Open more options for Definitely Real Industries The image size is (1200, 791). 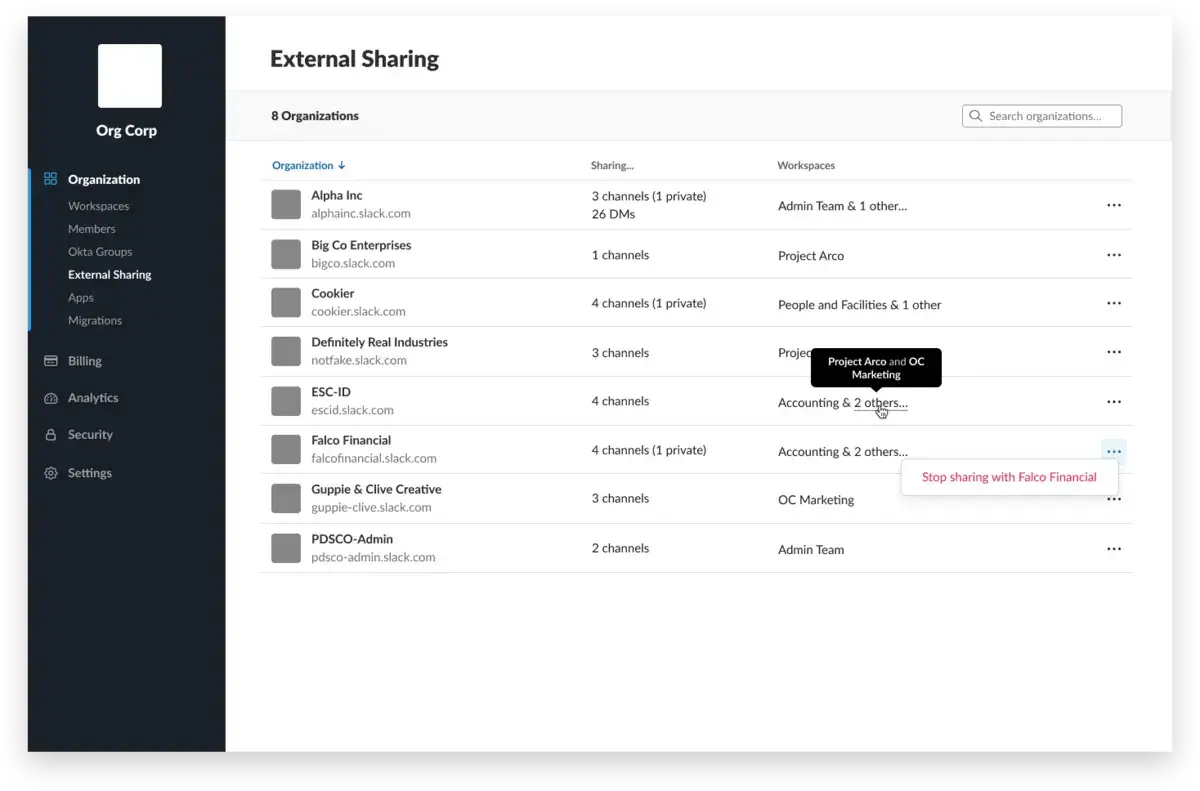(1114, 352)
